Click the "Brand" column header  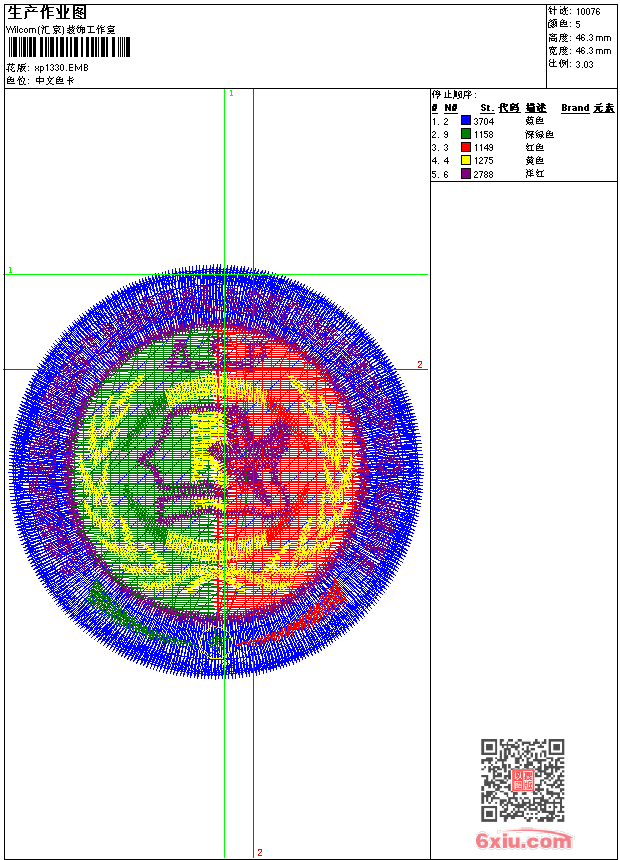tap(575, 108)
